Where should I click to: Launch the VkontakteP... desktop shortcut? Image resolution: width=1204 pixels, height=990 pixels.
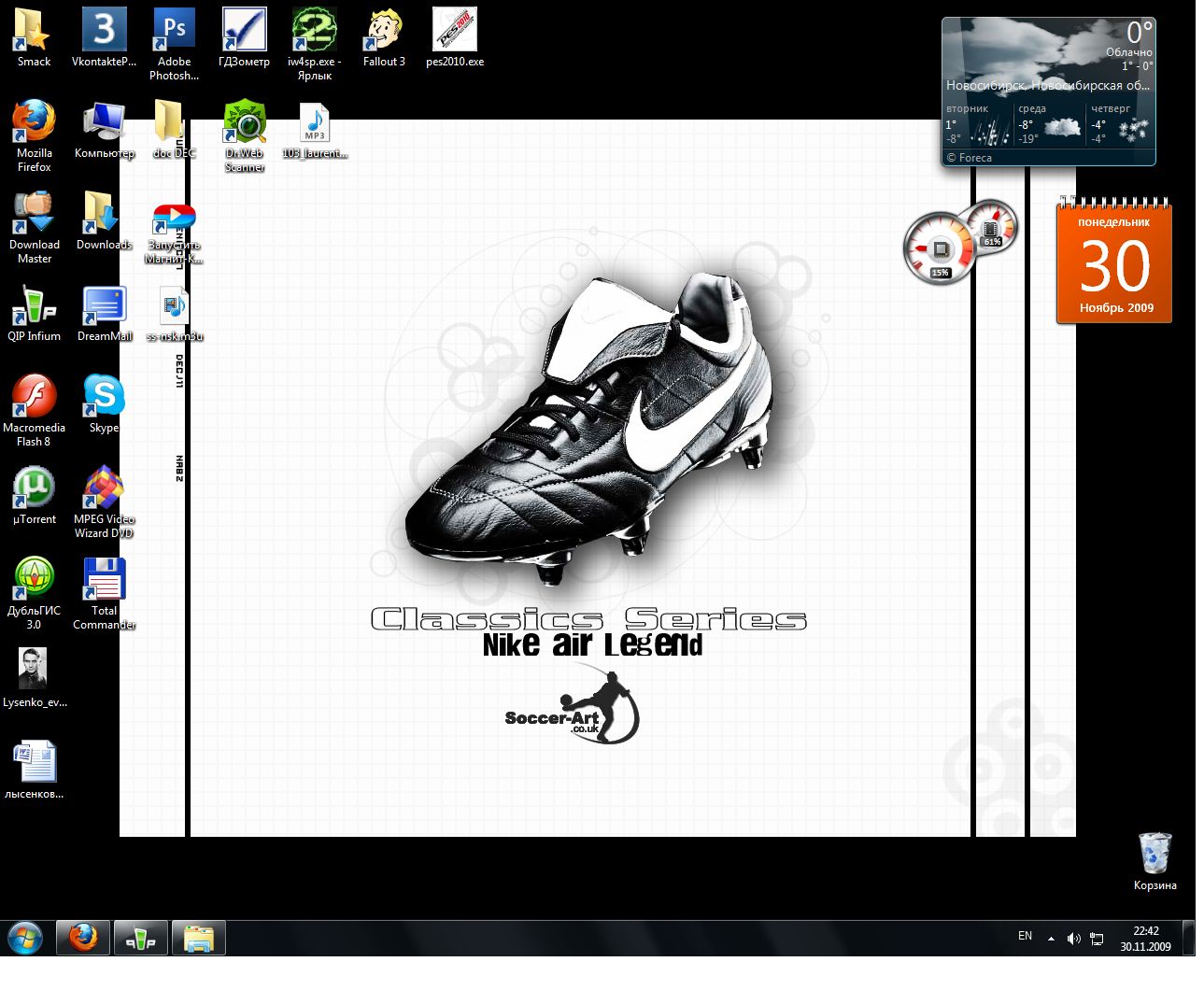tap(104, 37)
